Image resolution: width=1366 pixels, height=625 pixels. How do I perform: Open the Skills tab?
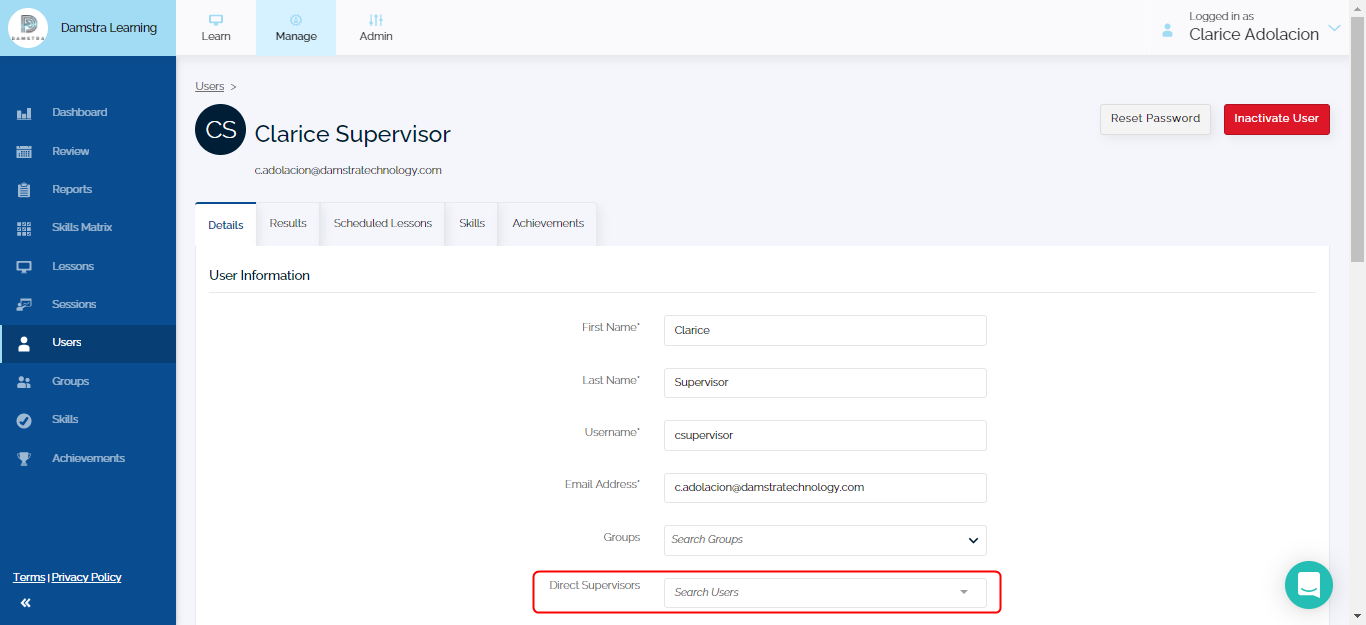pos(472,223)
